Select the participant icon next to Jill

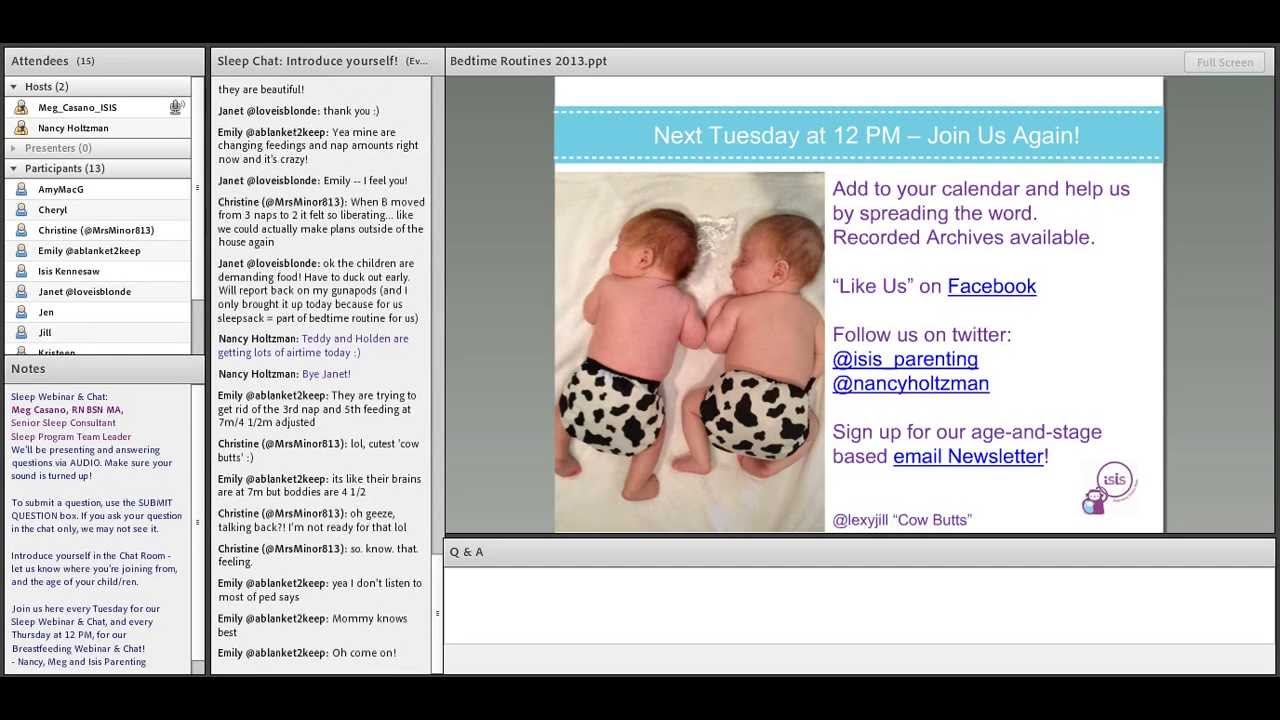coord(21,333)
